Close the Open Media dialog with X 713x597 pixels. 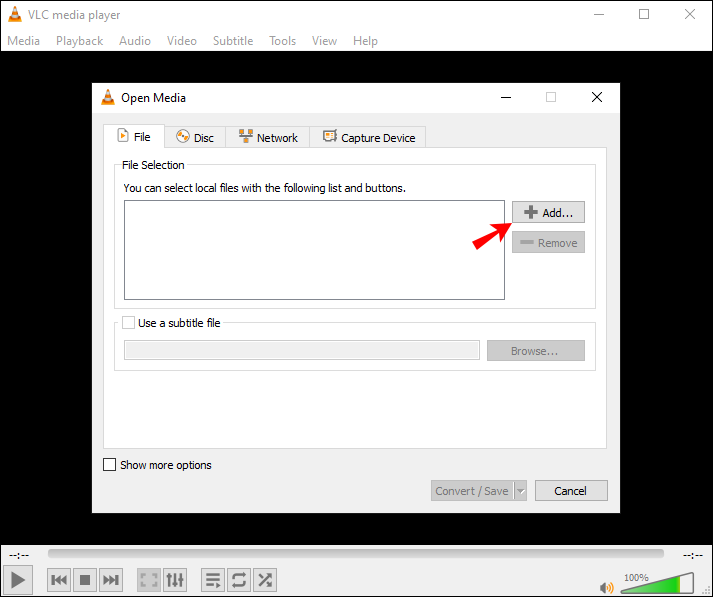[597, 97]
